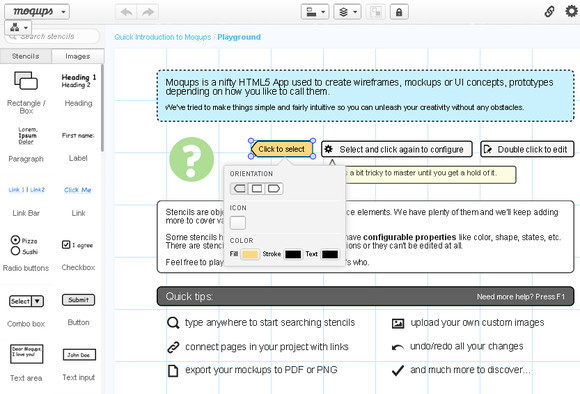Select the Rectangle / Box stencil icon
Image resolution: width=580 pixels, height=394 pixels.
(26, 81)
